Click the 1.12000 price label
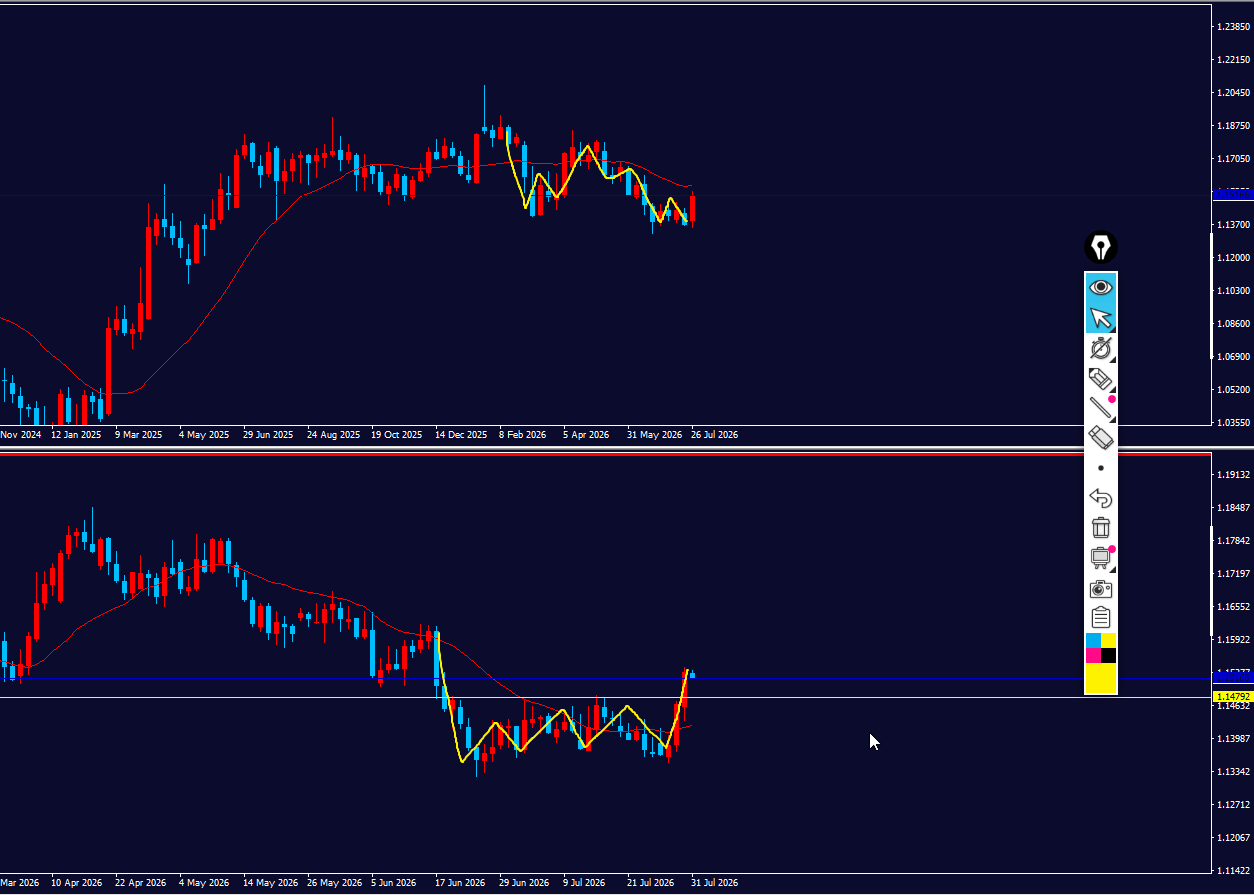The image size is (1254, 895). tap(1234, 258)
